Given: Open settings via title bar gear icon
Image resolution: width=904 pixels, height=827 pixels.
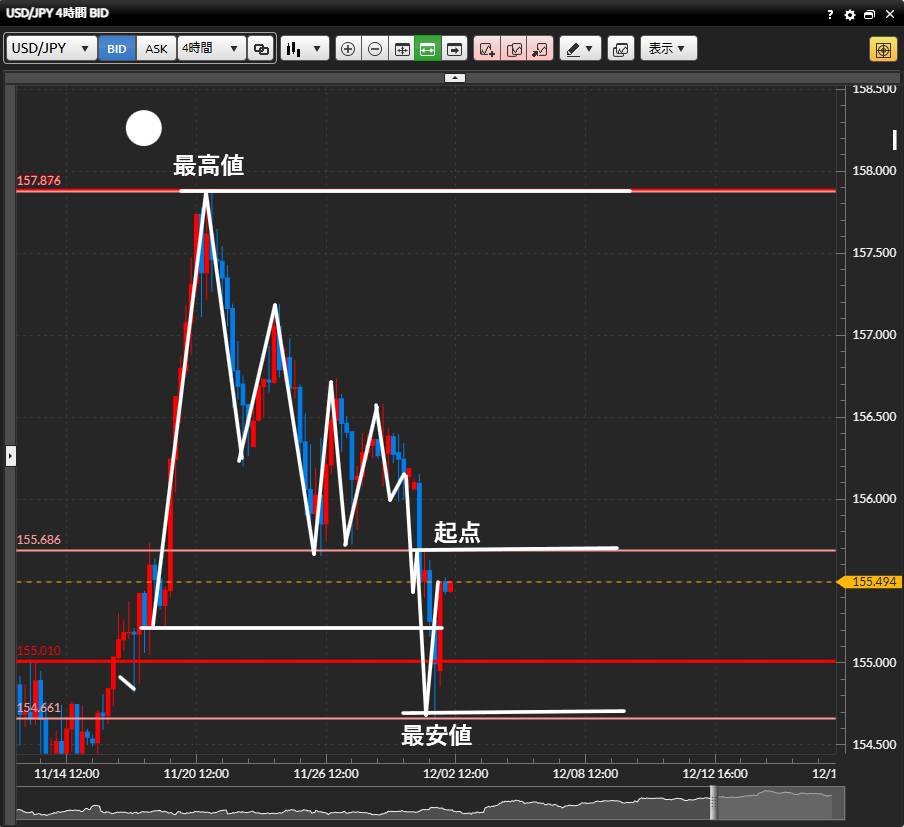Looking at the screenshot, I should [x=850, y=15].
